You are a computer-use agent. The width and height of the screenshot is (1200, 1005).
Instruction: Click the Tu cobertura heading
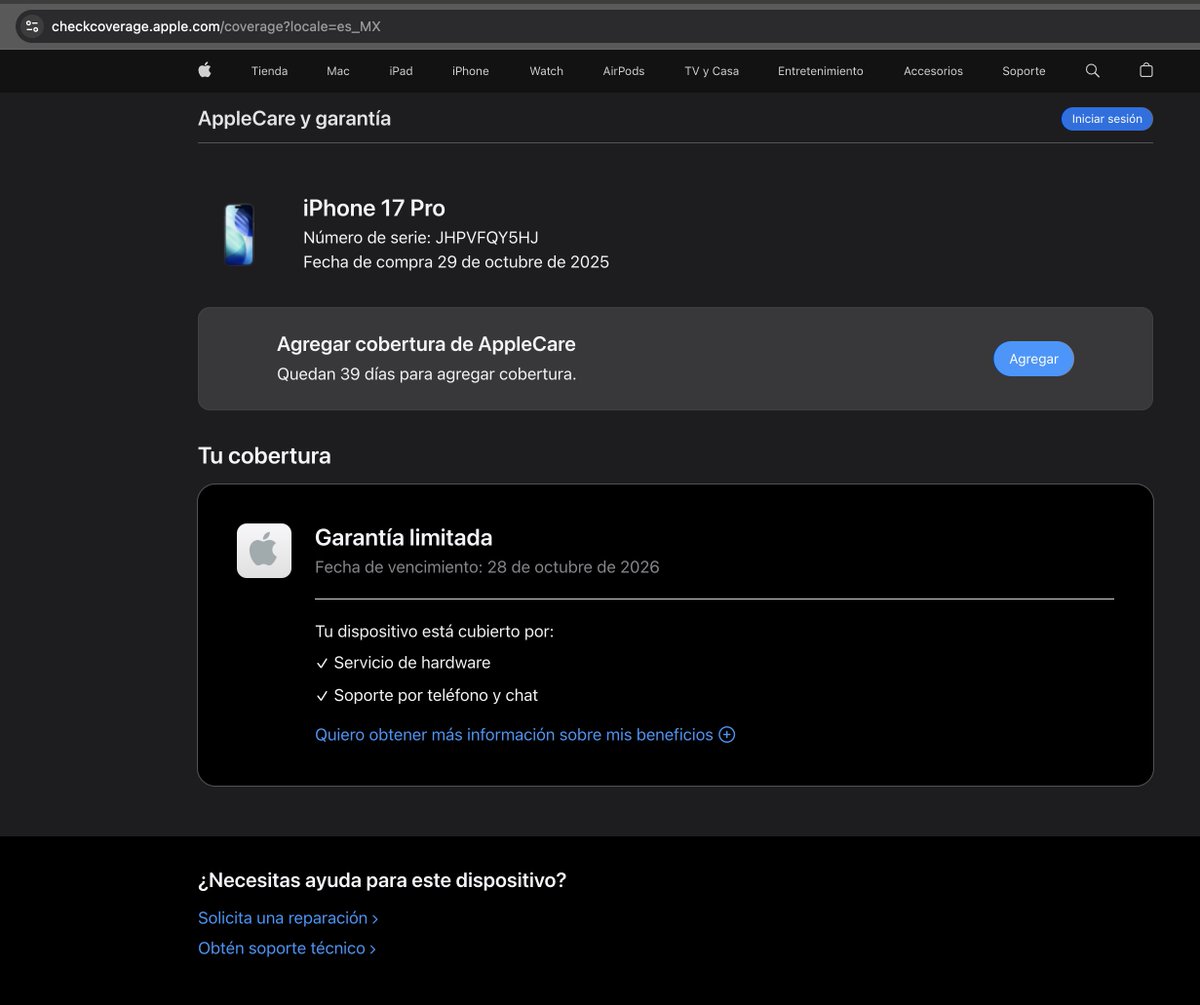click(264, 456)
